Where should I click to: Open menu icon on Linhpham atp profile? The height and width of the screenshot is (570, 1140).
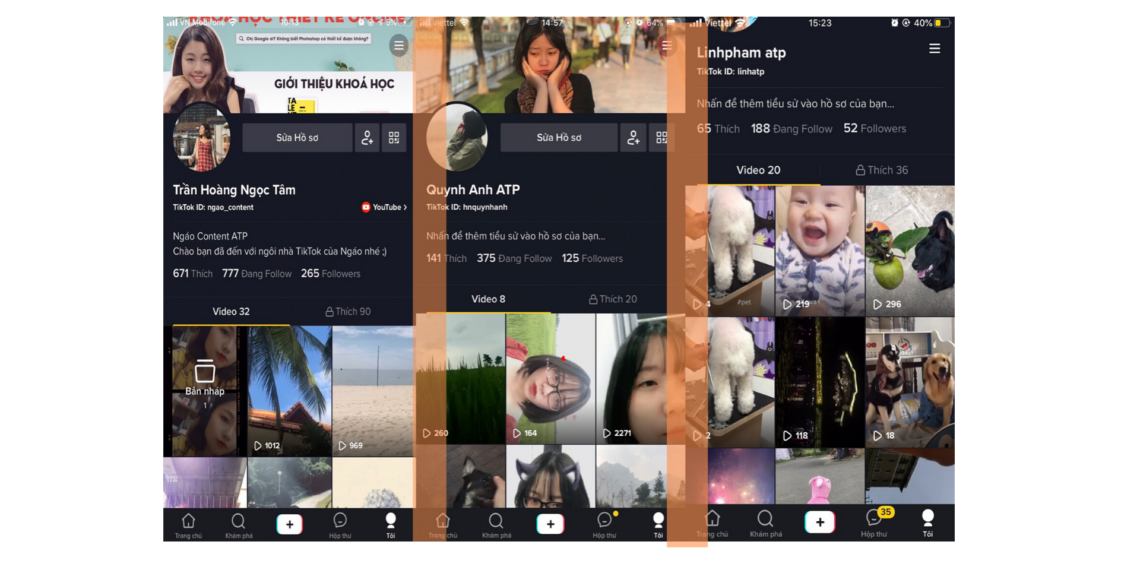click(934, 49)
